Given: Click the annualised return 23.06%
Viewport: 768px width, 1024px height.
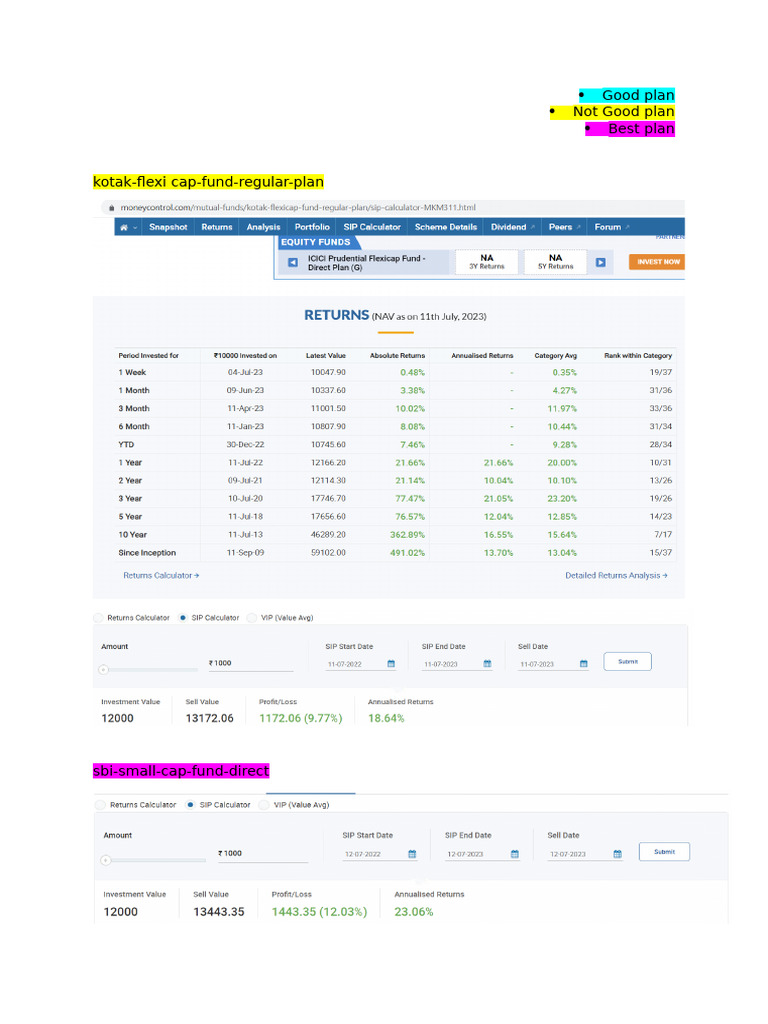Looking at the screenshot, I should point(413,912).
